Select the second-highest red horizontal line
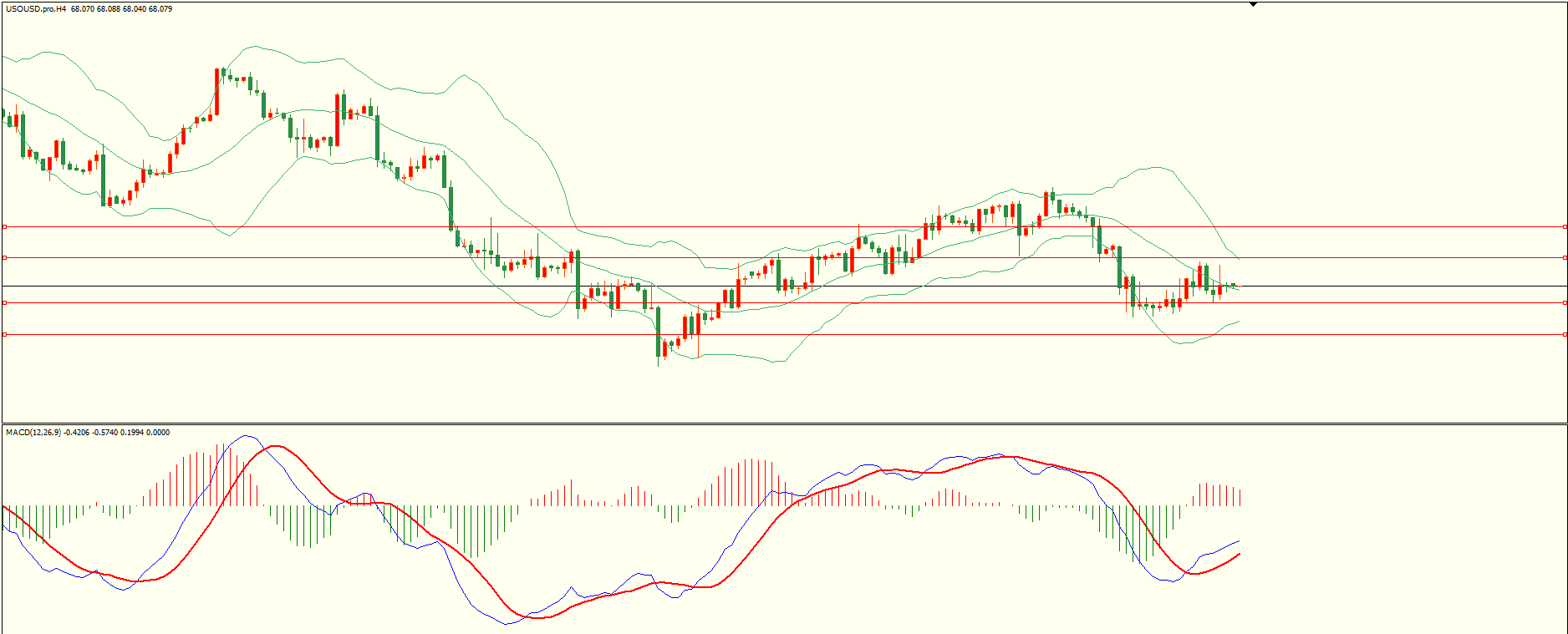Screen dimensions: 1568x634 [x=784, y=257]
